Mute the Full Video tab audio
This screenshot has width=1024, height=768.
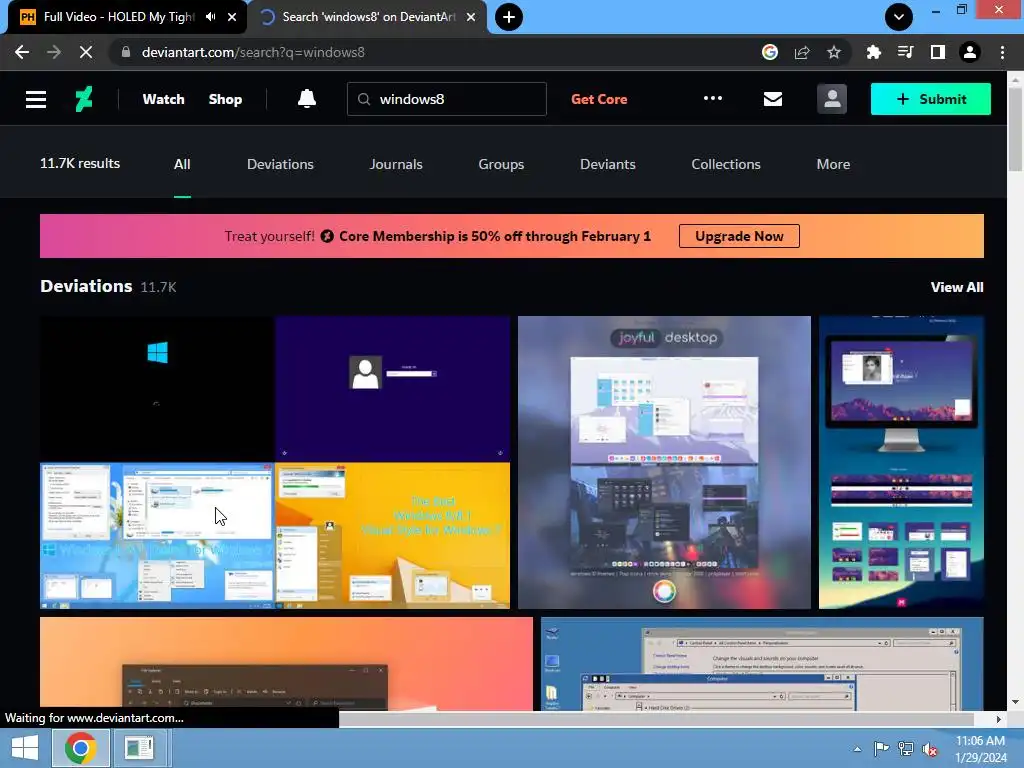click(x=210, y=17)
